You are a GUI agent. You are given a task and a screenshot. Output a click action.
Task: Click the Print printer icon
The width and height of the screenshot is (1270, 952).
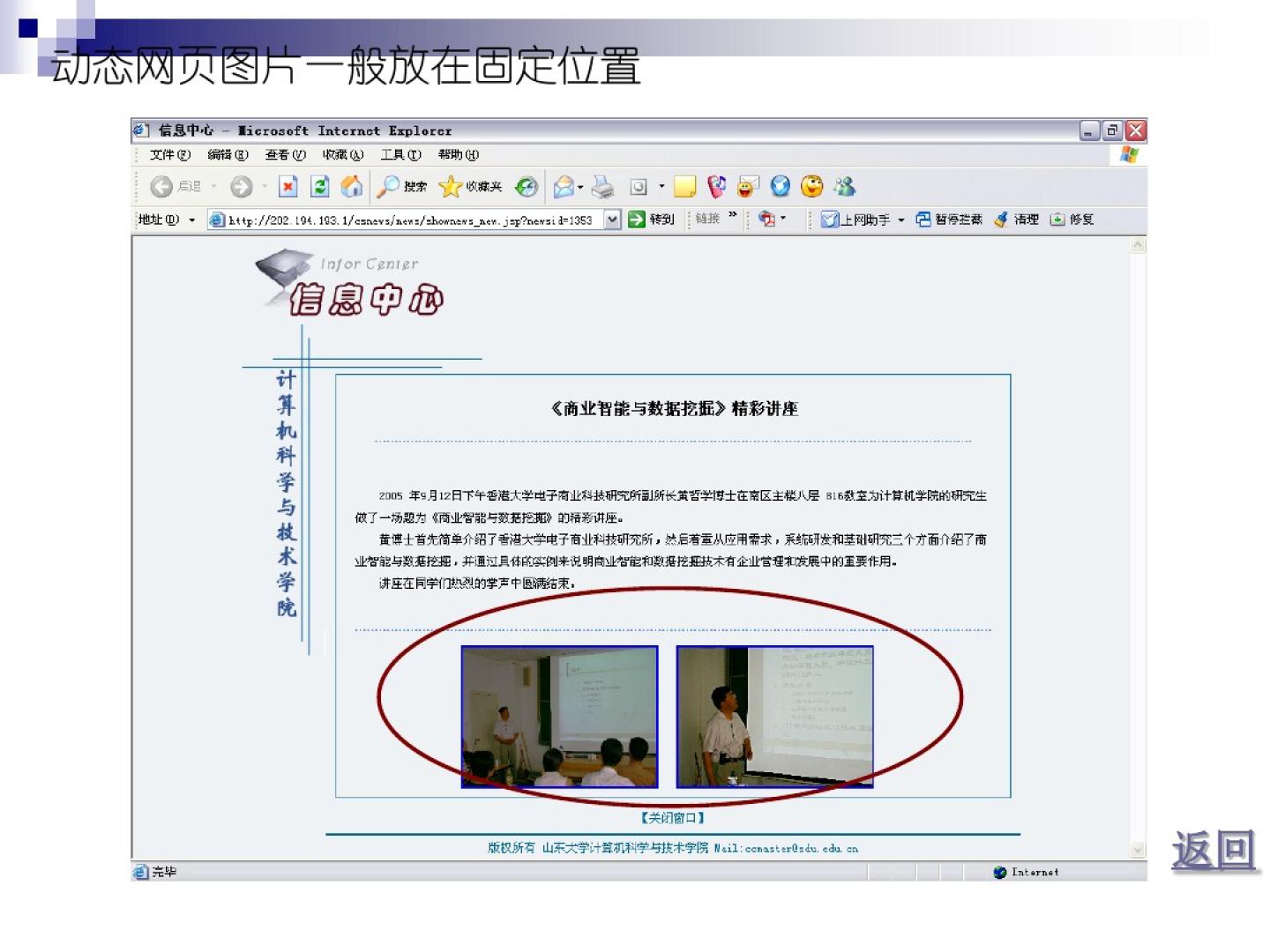[603, 187]
